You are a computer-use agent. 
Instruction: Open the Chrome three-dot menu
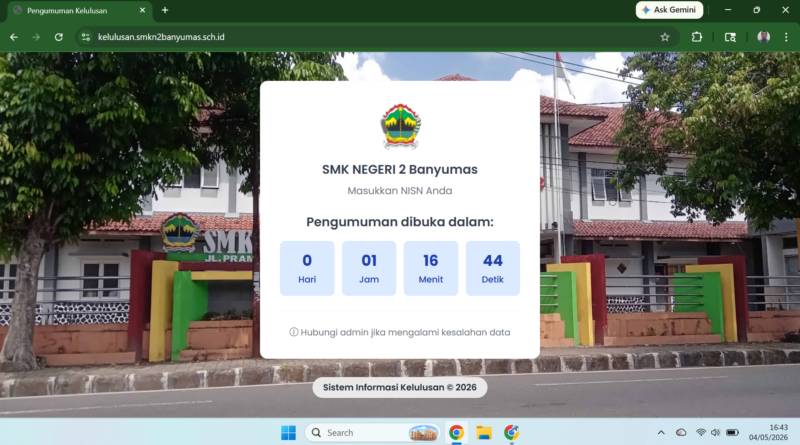[786, 37]
